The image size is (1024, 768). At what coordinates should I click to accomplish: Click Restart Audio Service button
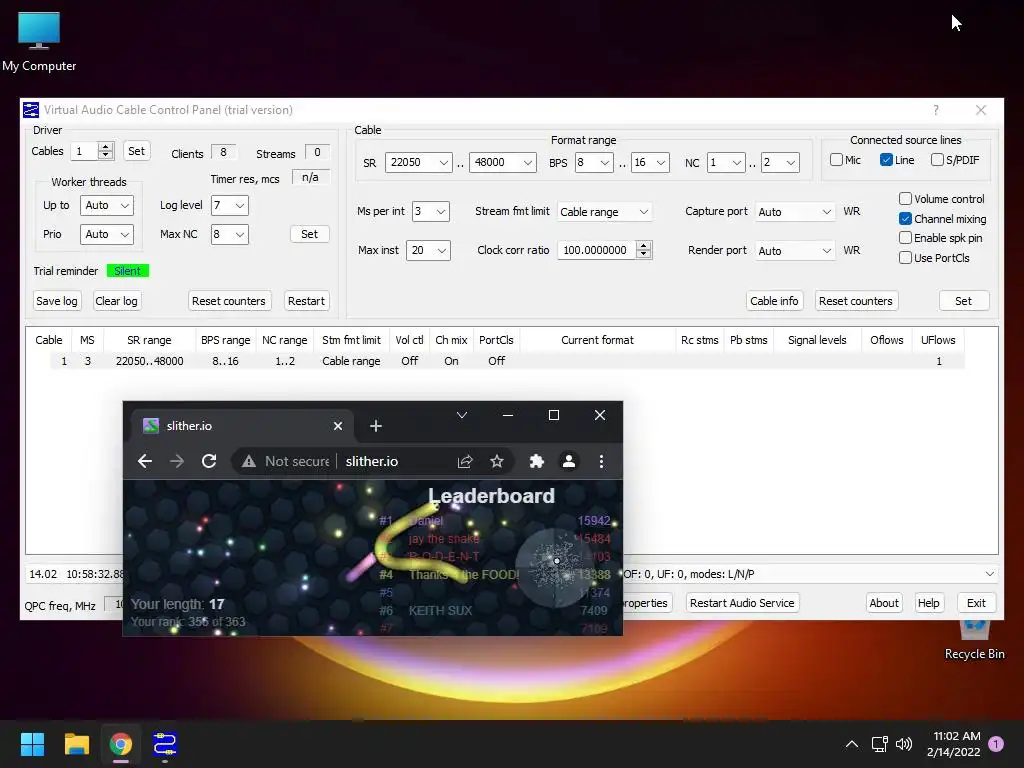click(x=742, y=603)
